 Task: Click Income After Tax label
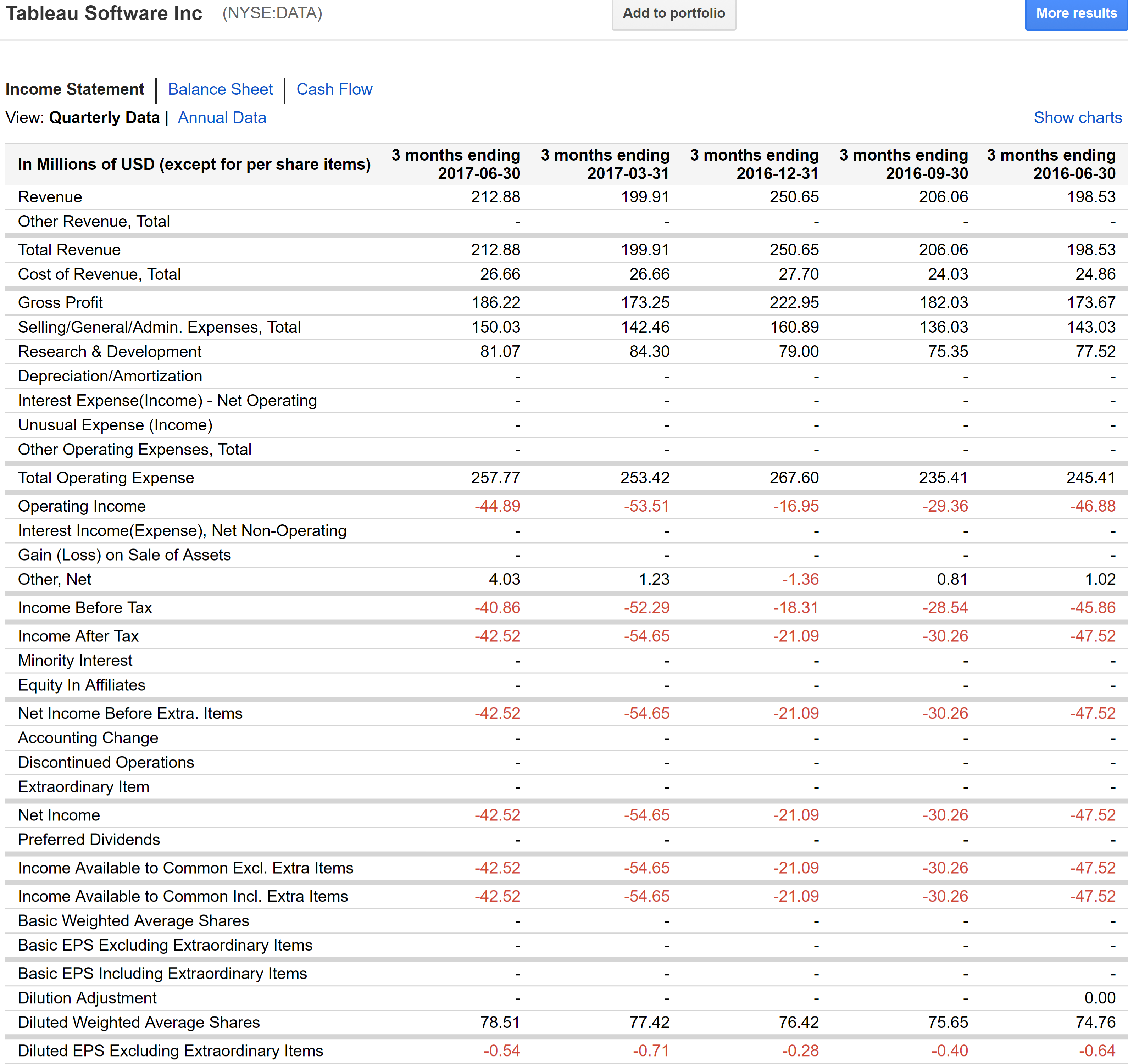pos(78,636)
